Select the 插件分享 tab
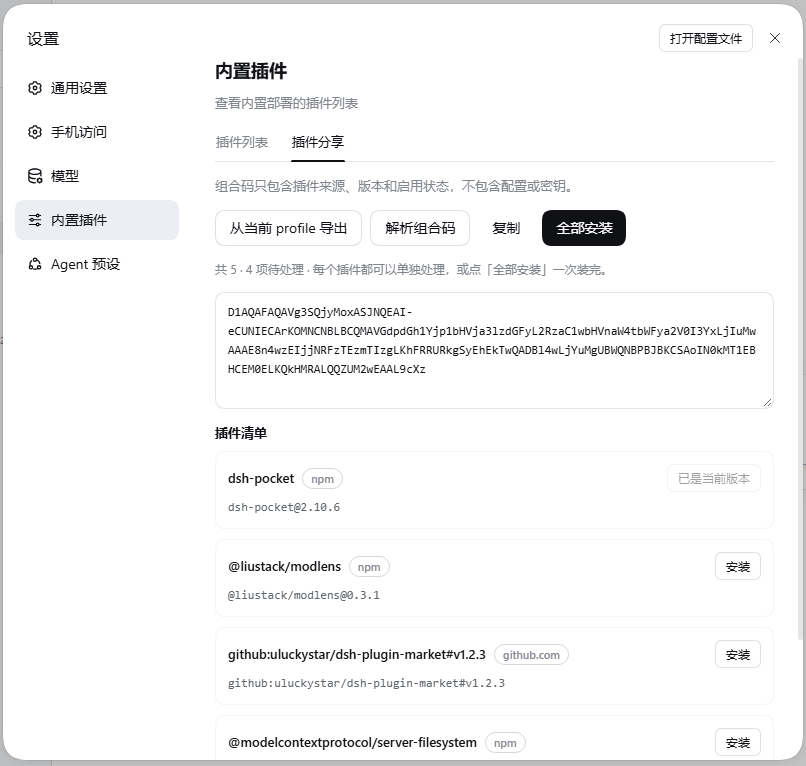806x766 pixels. coord(318,142)
